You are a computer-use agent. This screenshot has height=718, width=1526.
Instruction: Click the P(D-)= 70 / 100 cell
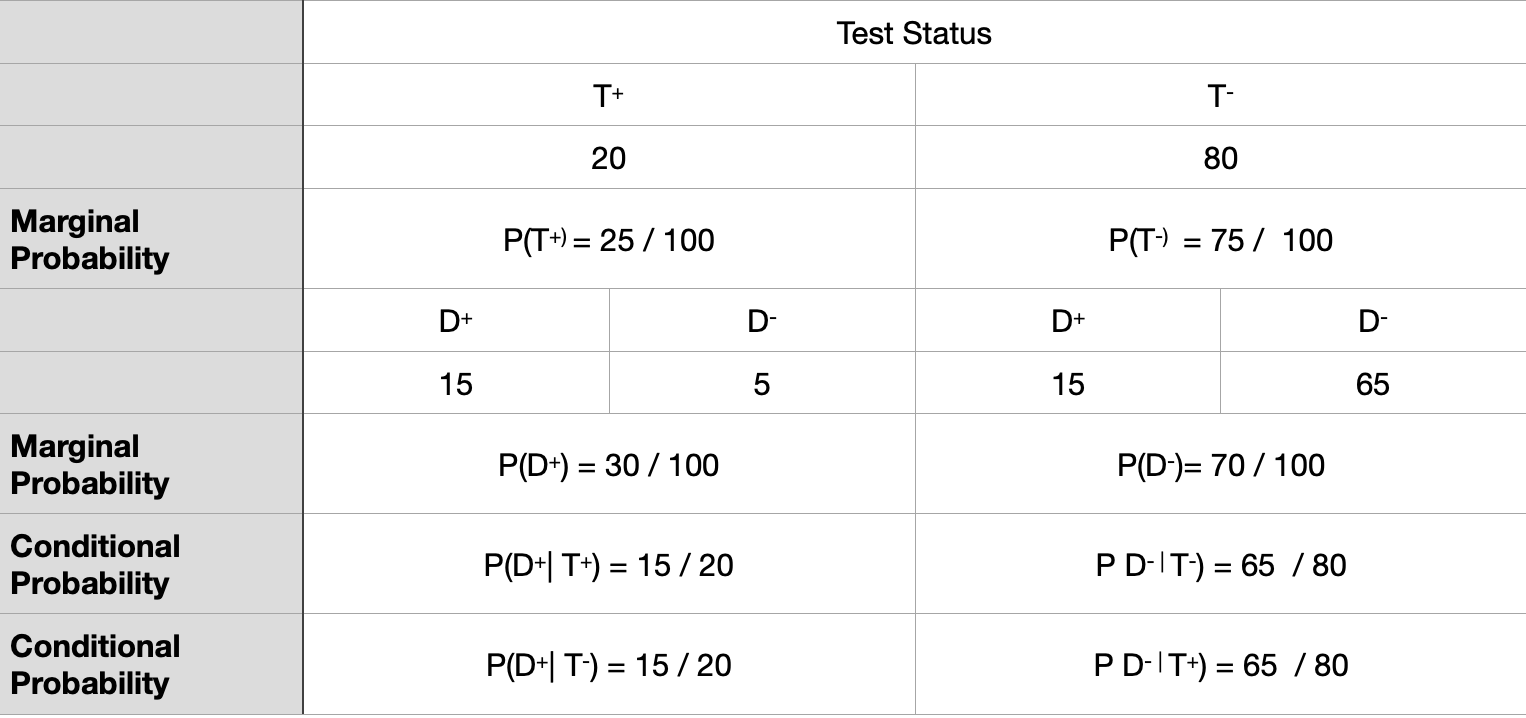tap(1220, 465)
